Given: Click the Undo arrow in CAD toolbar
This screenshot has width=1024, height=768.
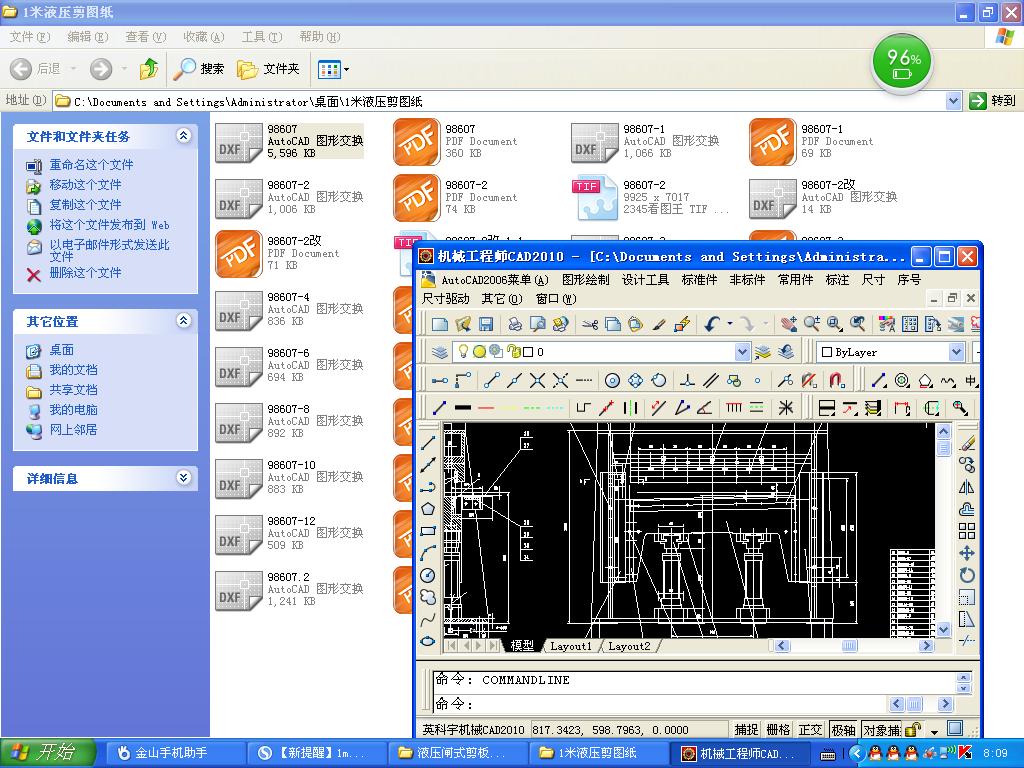Looking at the screenshot, I should click(712, 324).
